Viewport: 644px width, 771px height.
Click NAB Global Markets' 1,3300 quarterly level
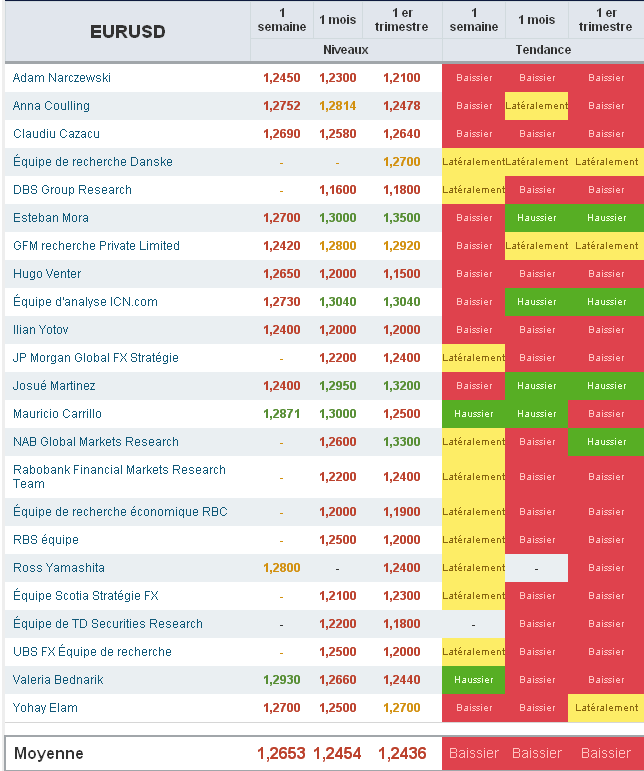point(402,442)
